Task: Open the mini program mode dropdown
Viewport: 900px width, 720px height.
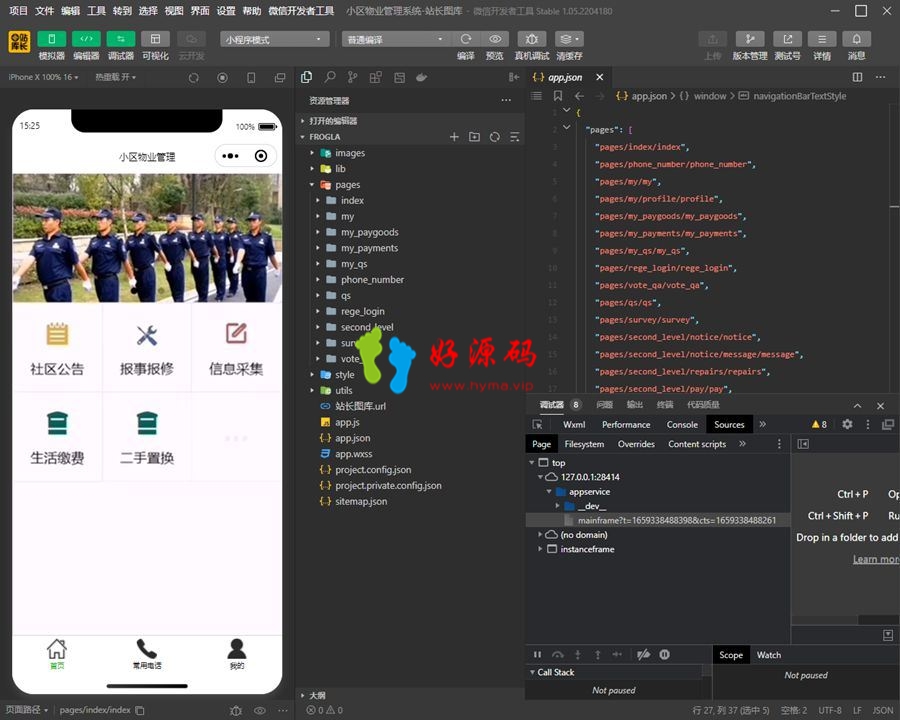Action: pos(274,39)
